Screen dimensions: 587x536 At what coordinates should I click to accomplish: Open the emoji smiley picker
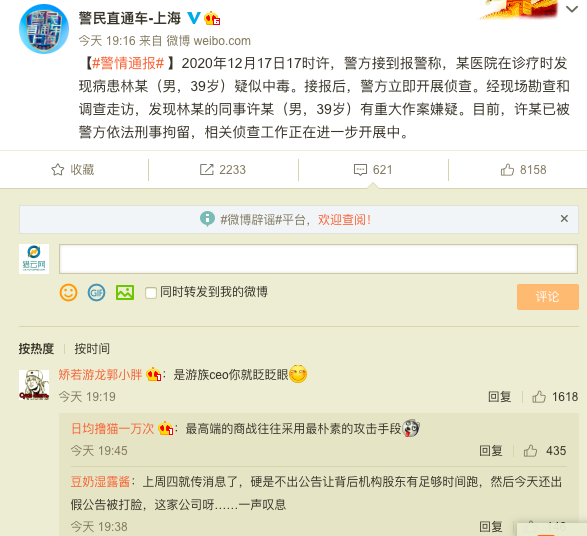pyautogui.click(x=69, y=292)
